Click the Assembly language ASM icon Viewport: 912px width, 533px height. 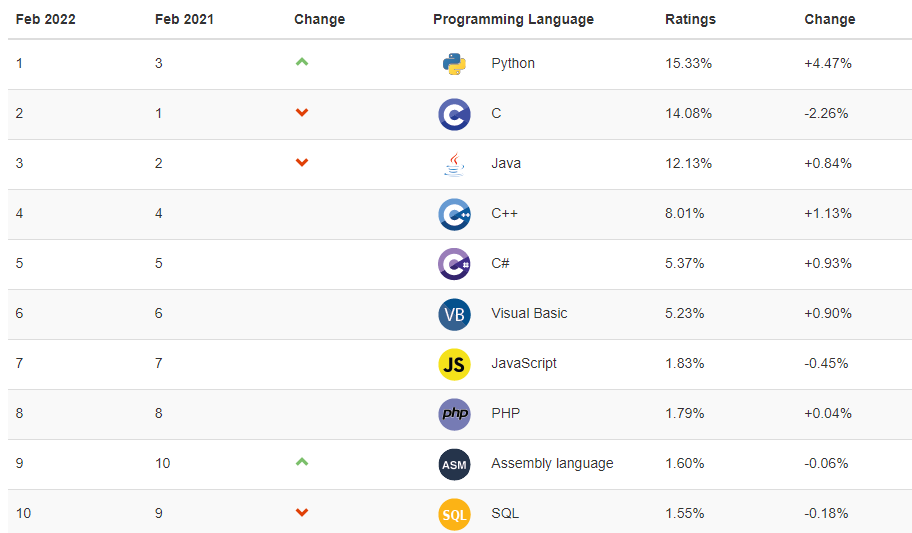tap(454, 464)
